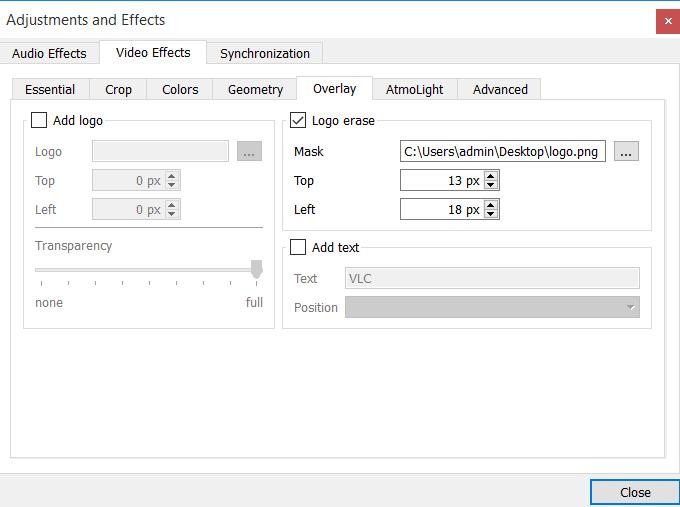Decrease the Logo erase Top value
The image size is (680, 507).
coord(491,186)
